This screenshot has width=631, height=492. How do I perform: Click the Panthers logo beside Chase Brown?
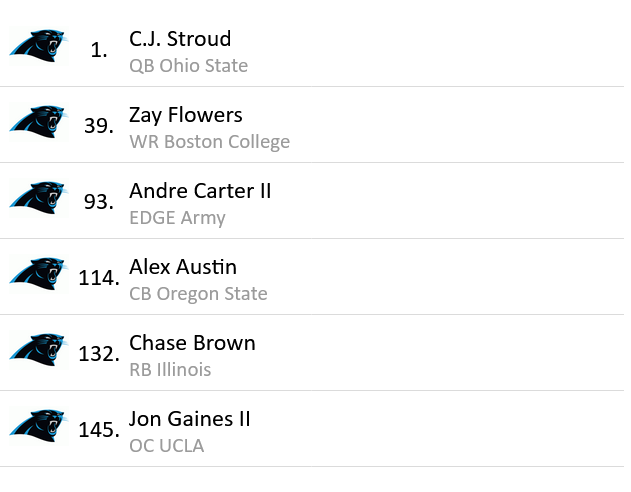point(39,350)
